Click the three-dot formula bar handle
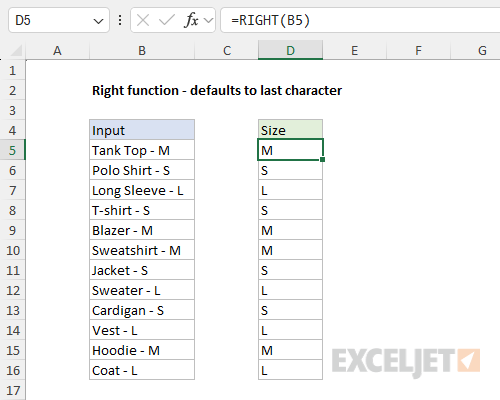This screenshot has height=400, width=500. [120, 20]
